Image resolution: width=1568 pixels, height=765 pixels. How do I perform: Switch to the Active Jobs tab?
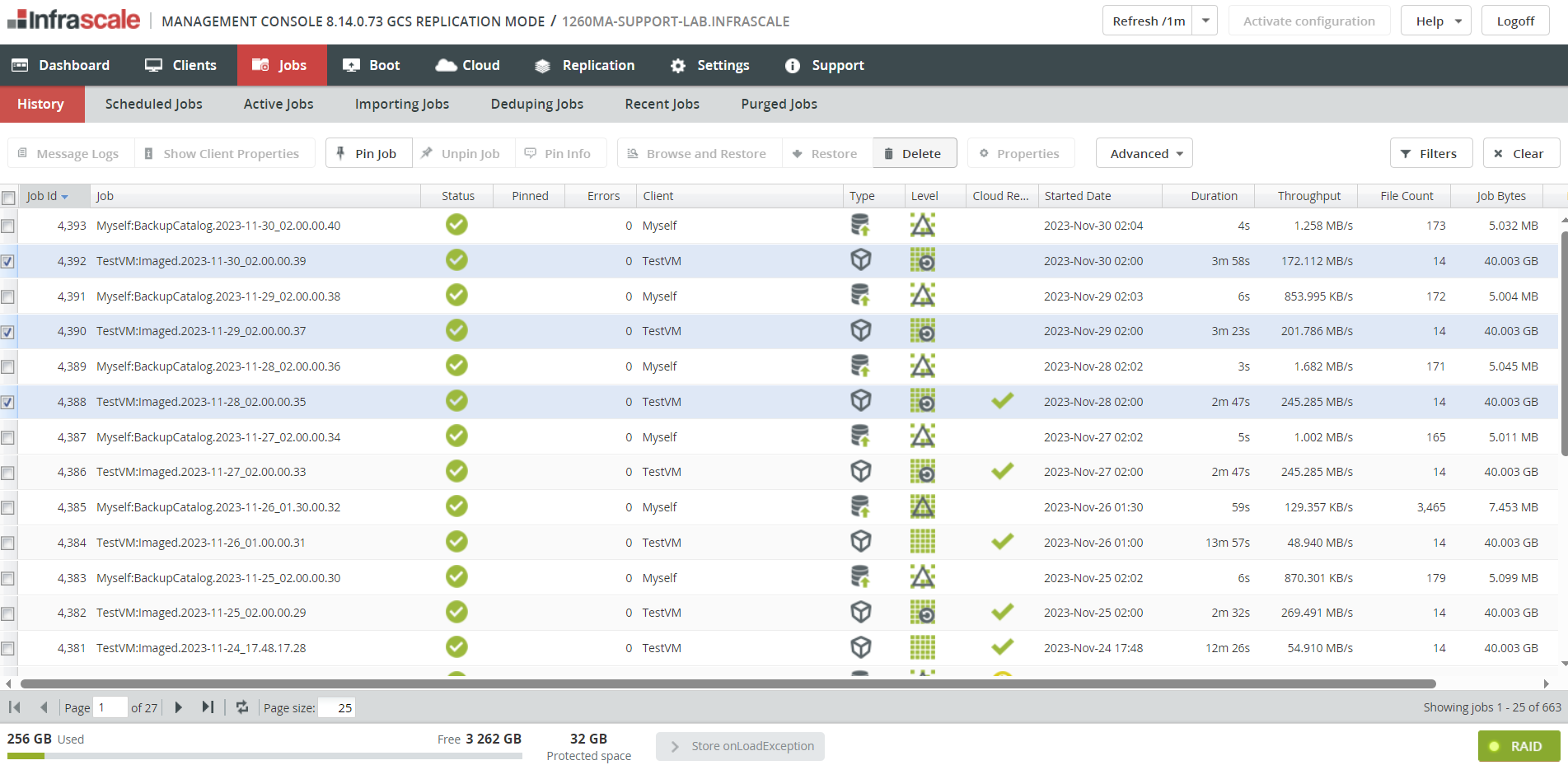click(278, 104)
